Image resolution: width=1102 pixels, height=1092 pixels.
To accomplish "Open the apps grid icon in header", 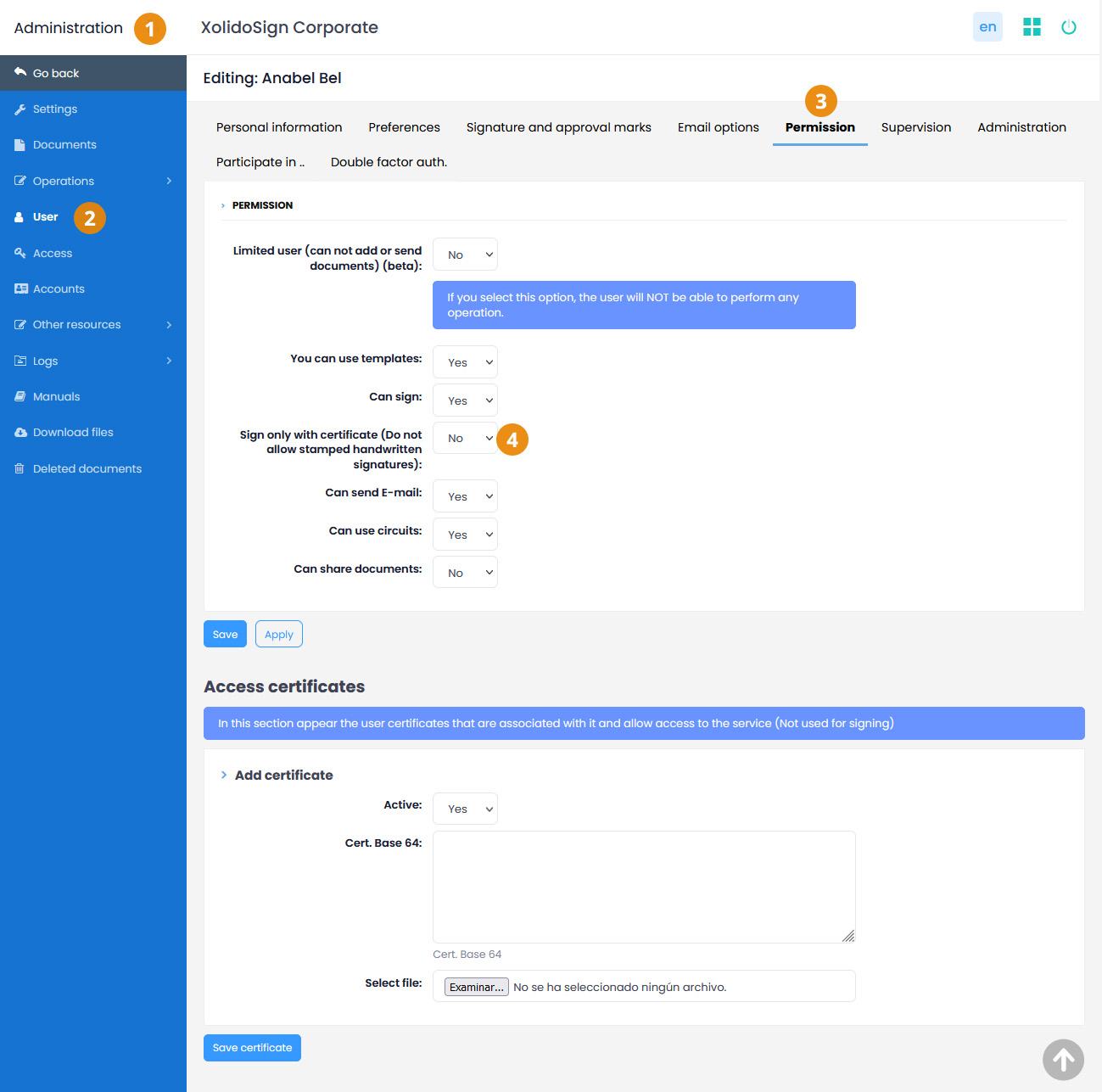I will tap(1032, 27).
